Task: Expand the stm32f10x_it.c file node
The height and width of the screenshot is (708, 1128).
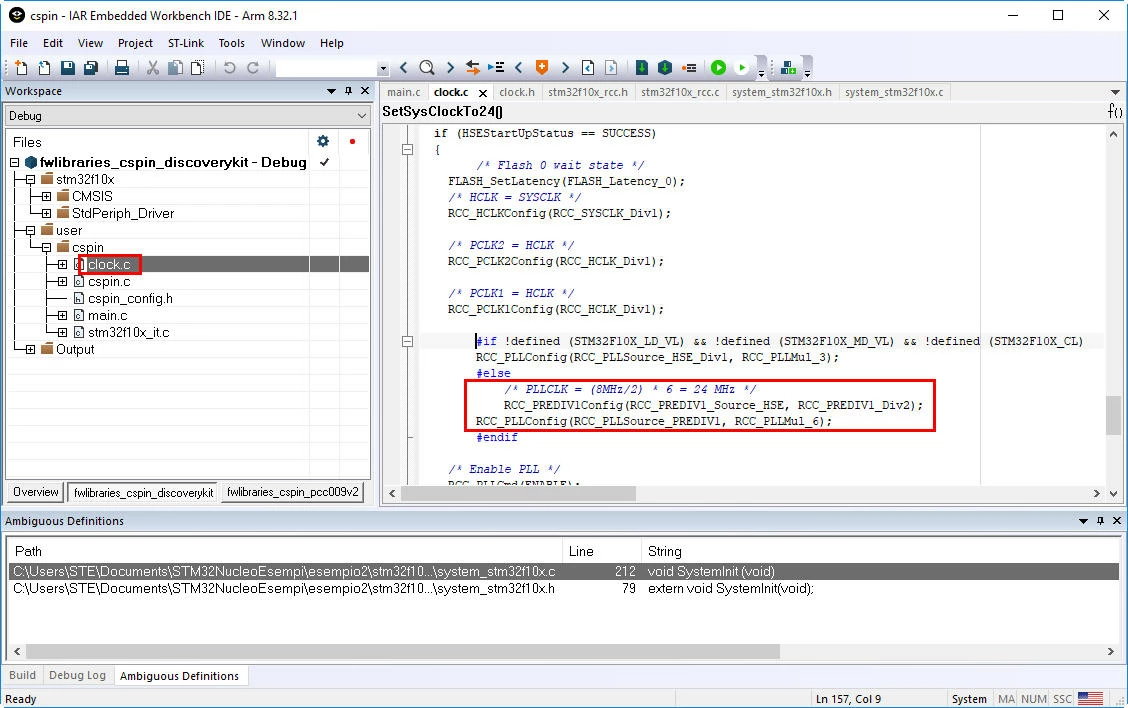Action: click(63, 332)
